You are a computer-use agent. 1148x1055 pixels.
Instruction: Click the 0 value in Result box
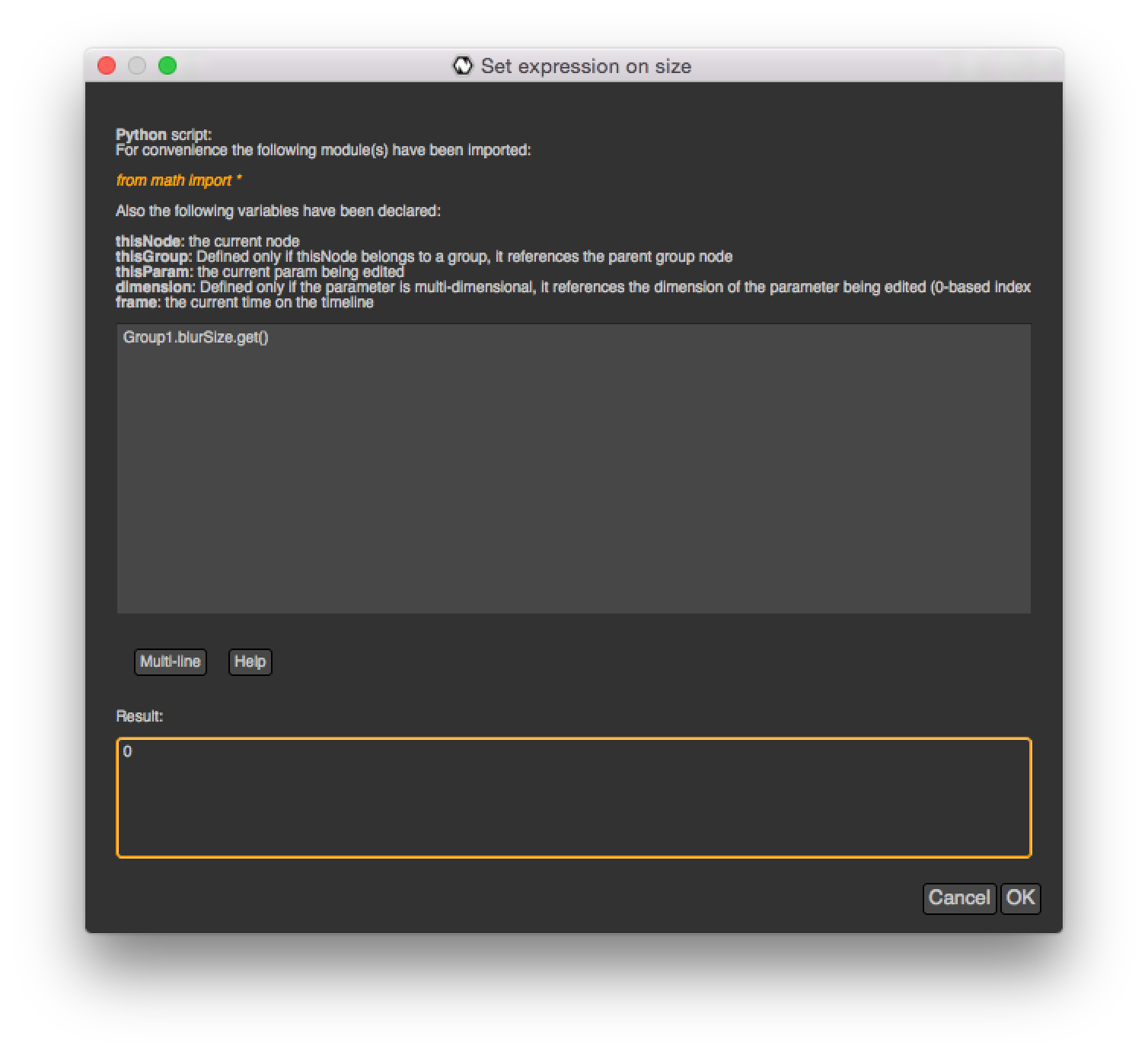pyautogui.click(x=127, y=752)
